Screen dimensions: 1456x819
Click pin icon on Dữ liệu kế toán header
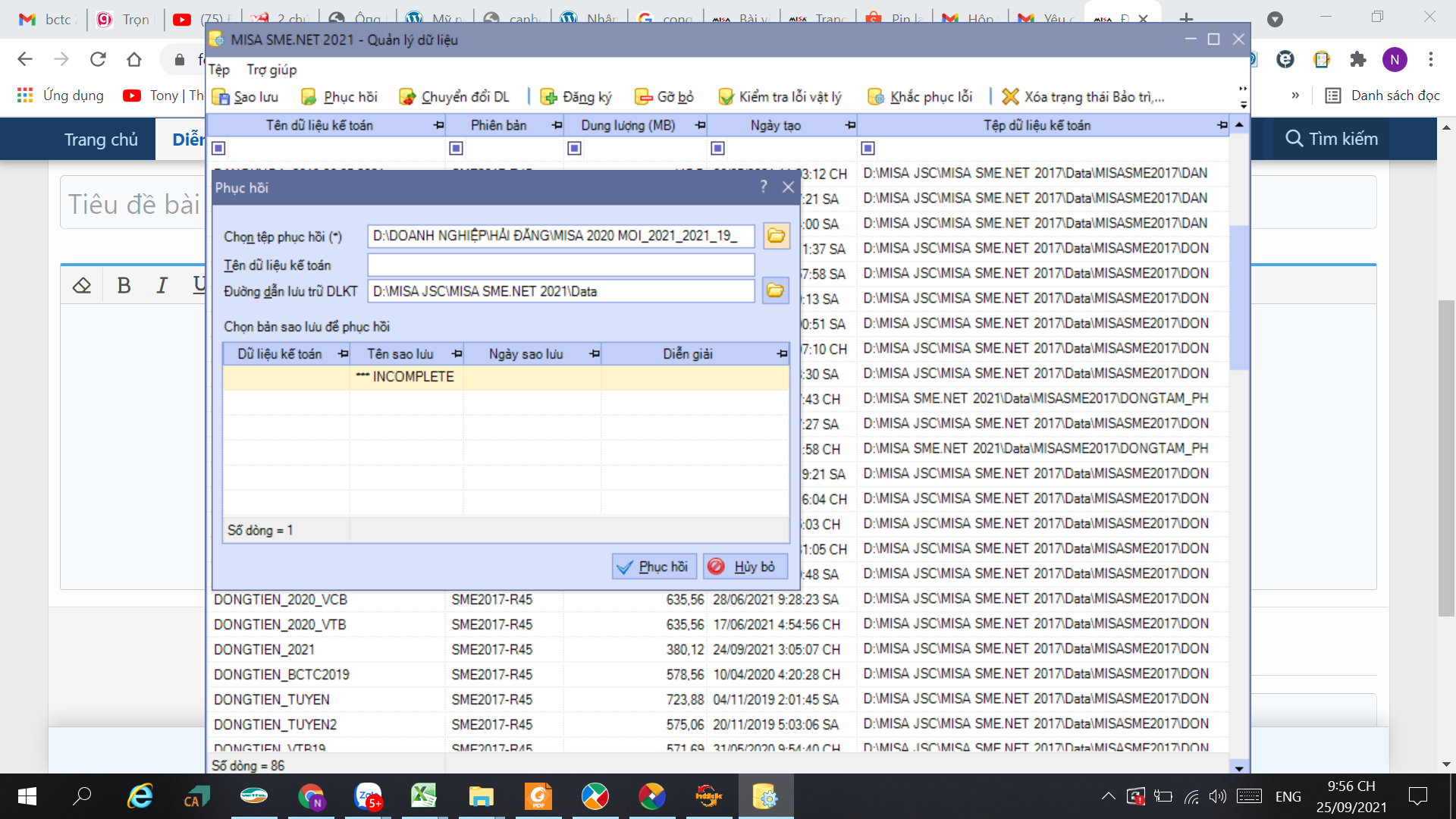pos(343,354)
